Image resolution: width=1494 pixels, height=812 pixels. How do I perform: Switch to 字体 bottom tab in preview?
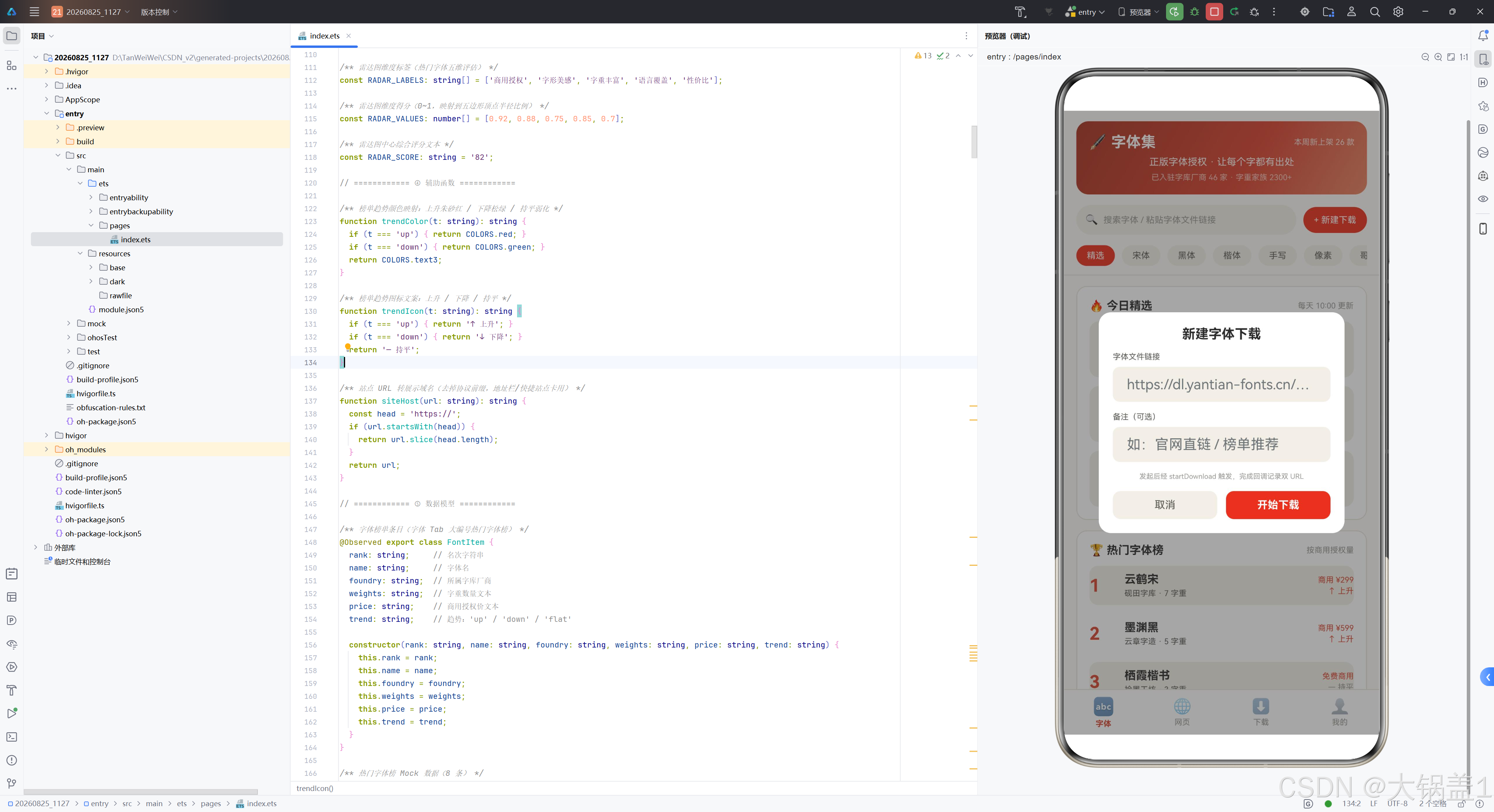[x=1103, y=712]
